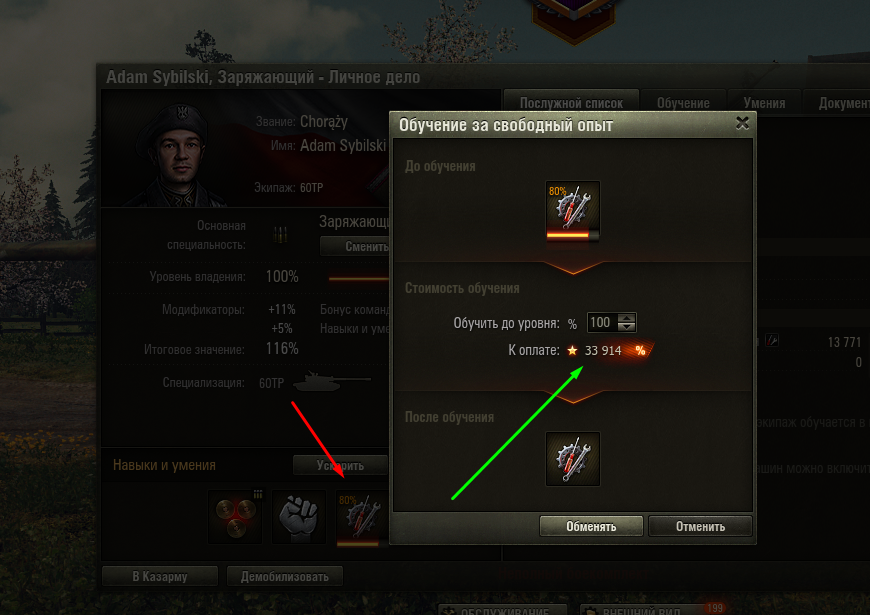Increase training level with the up arrow
This screenshot has height=615, width=870.
pyautogui.click(x=626, y=318)
